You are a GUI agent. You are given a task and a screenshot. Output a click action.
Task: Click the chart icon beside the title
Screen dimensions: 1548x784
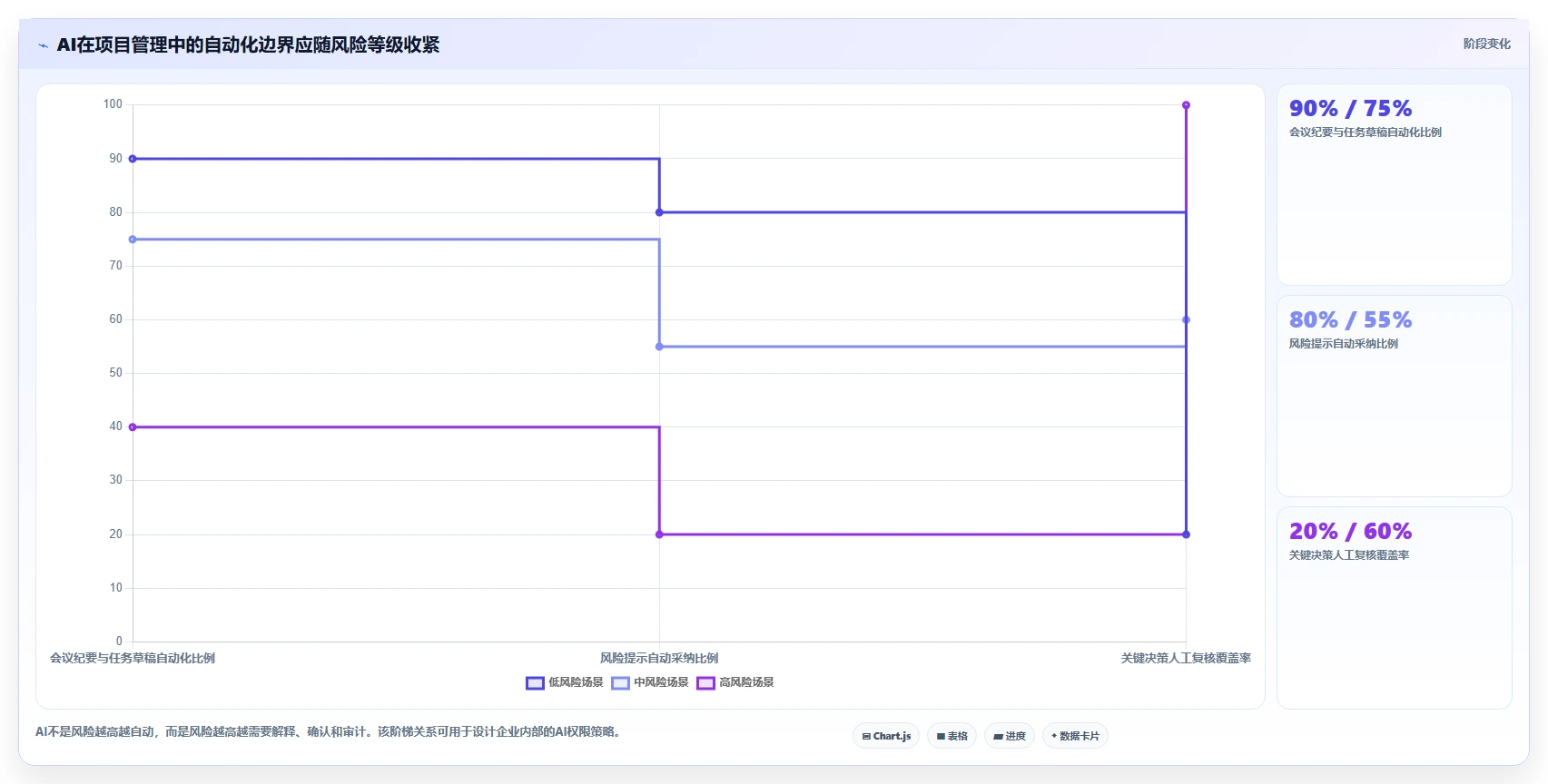[x=43, y=45]
